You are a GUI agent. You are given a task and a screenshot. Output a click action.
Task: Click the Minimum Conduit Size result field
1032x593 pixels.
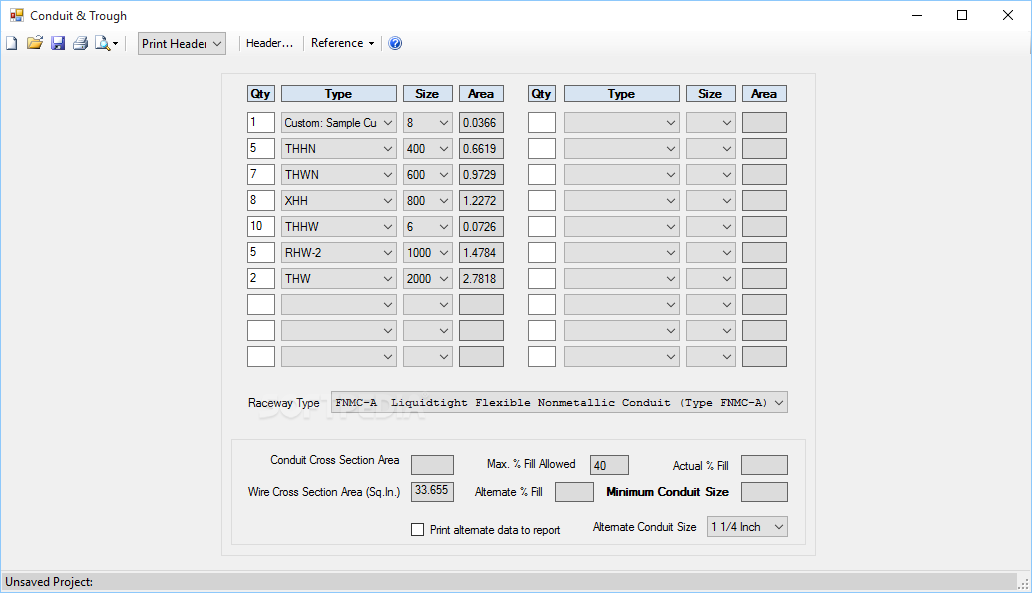[x=764, y=492]
